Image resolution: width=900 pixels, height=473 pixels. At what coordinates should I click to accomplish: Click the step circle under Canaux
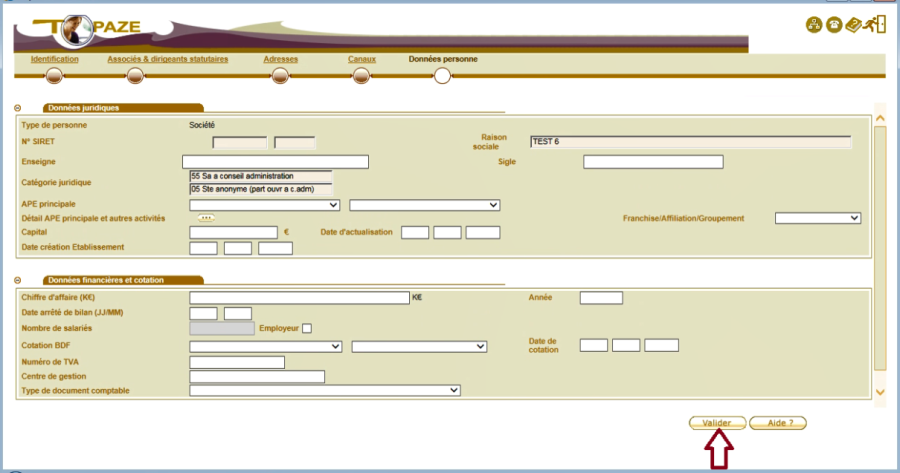coord(362,75)
